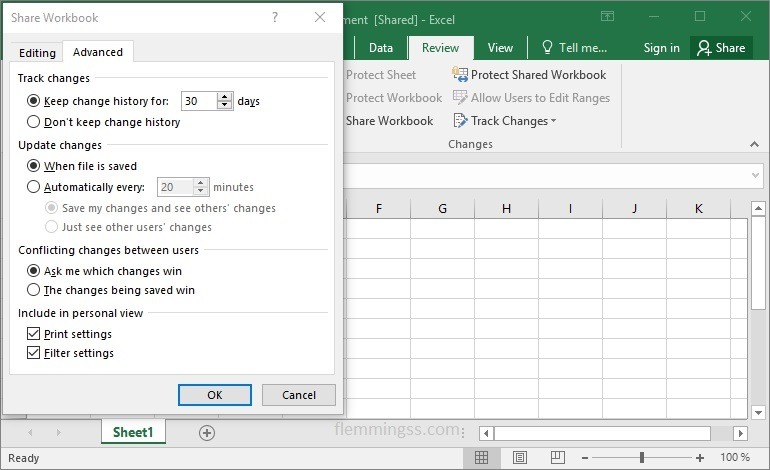Select column J header
Screen dimensions: 770x470
(634, 208)
